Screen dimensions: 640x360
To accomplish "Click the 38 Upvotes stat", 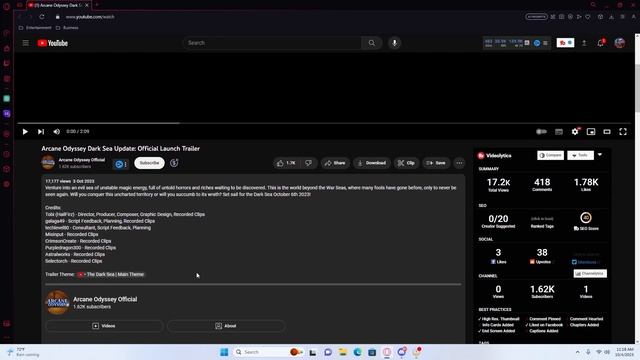I will pyautogui.click(x=542, y=255).
